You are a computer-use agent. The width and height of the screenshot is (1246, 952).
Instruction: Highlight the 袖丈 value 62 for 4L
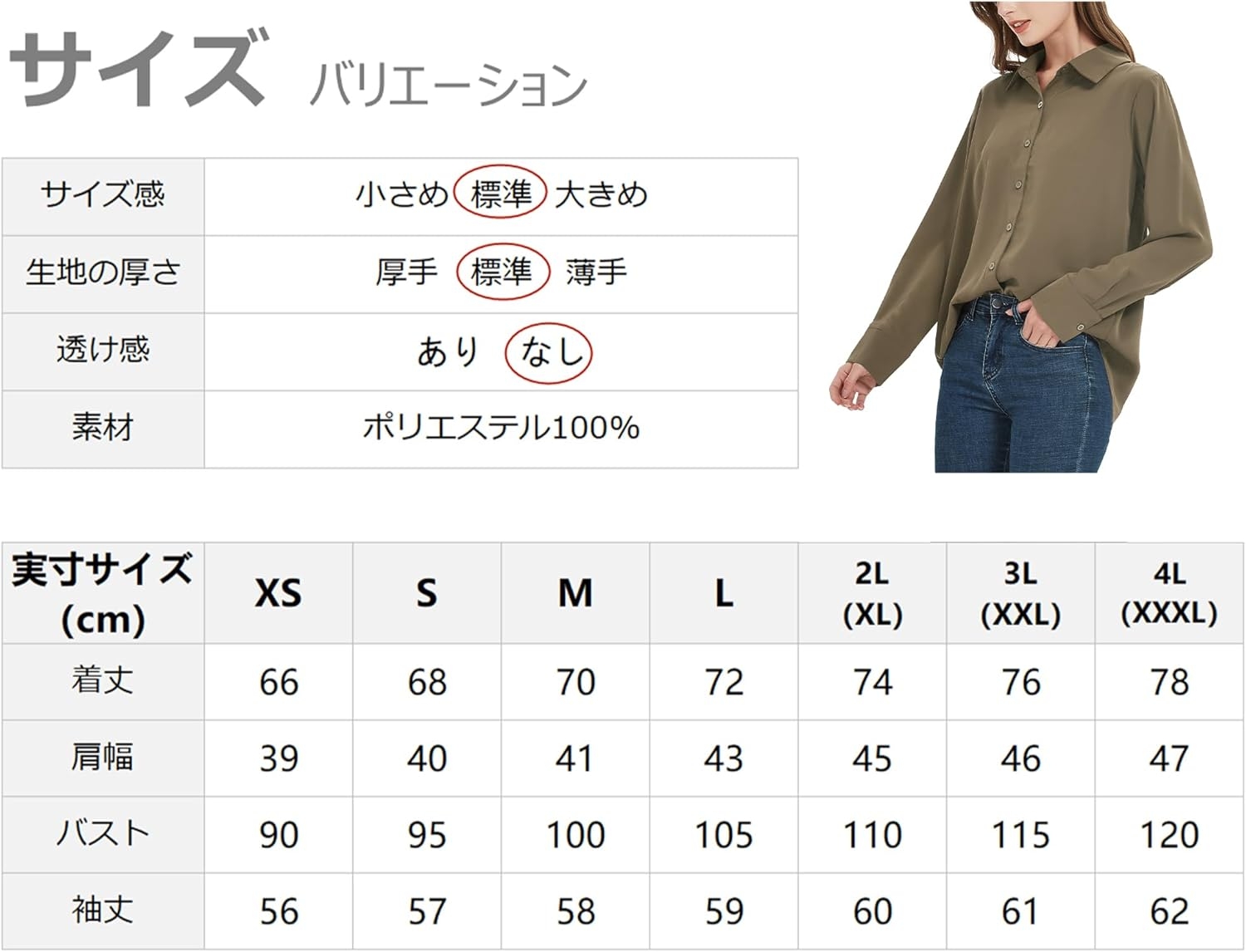click(1170, 912)
